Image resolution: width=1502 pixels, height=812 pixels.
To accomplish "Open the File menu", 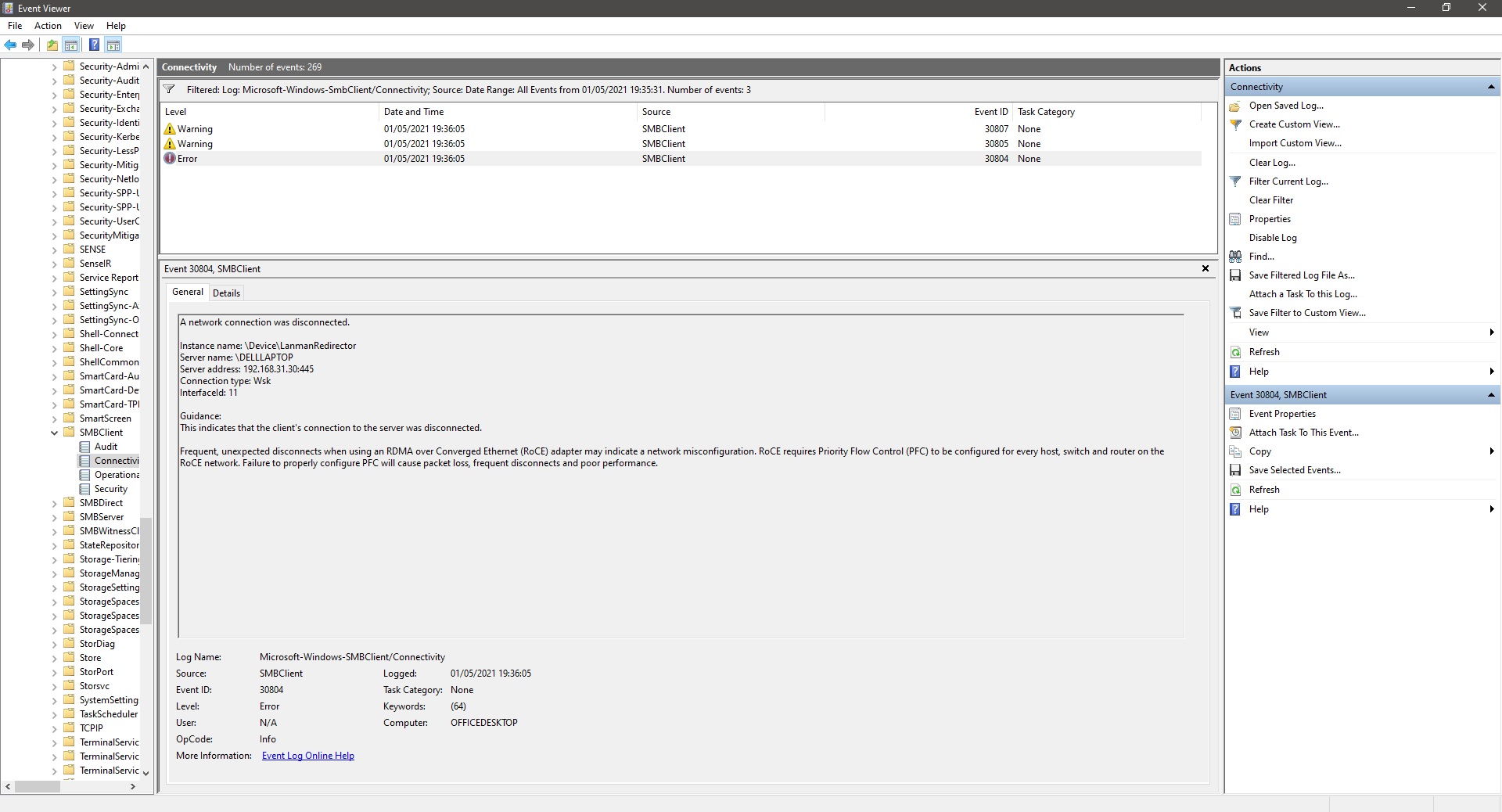I will [15, 26].
